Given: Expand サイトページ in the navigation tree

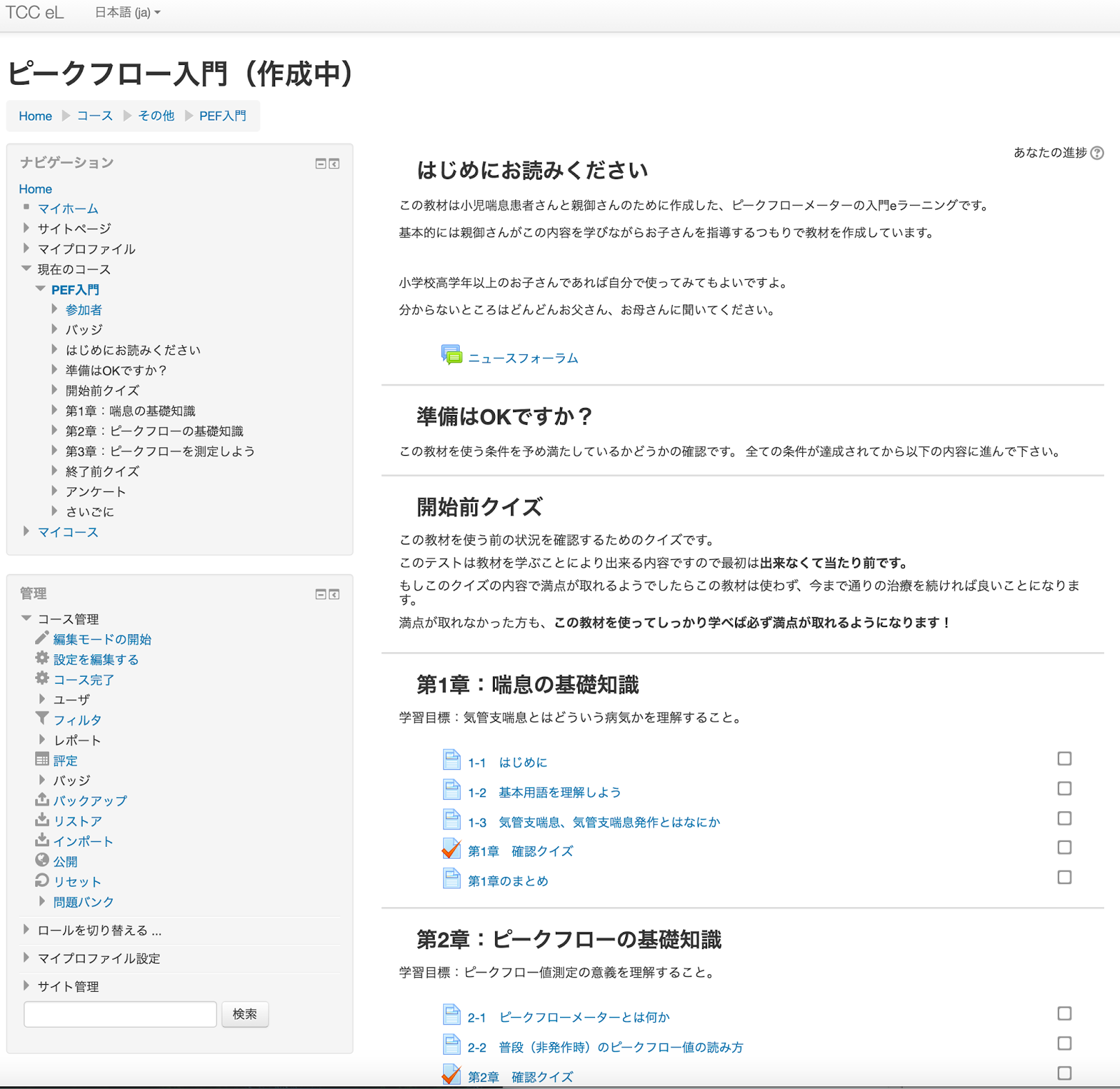Looking at the screenshot, I should pyautogui.click(x=27, y=227).
